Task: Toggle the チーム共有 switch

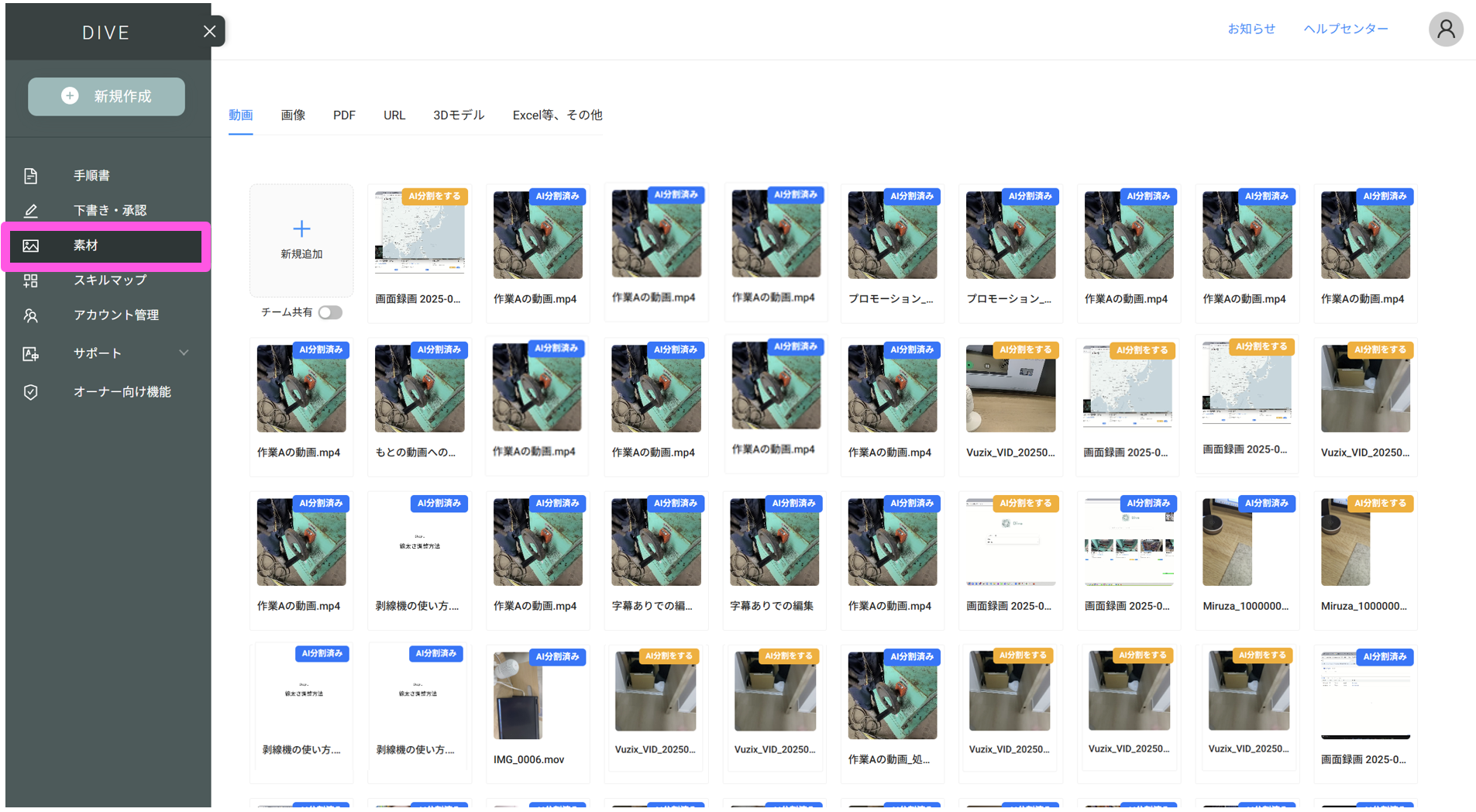Action: pos(330,312)
